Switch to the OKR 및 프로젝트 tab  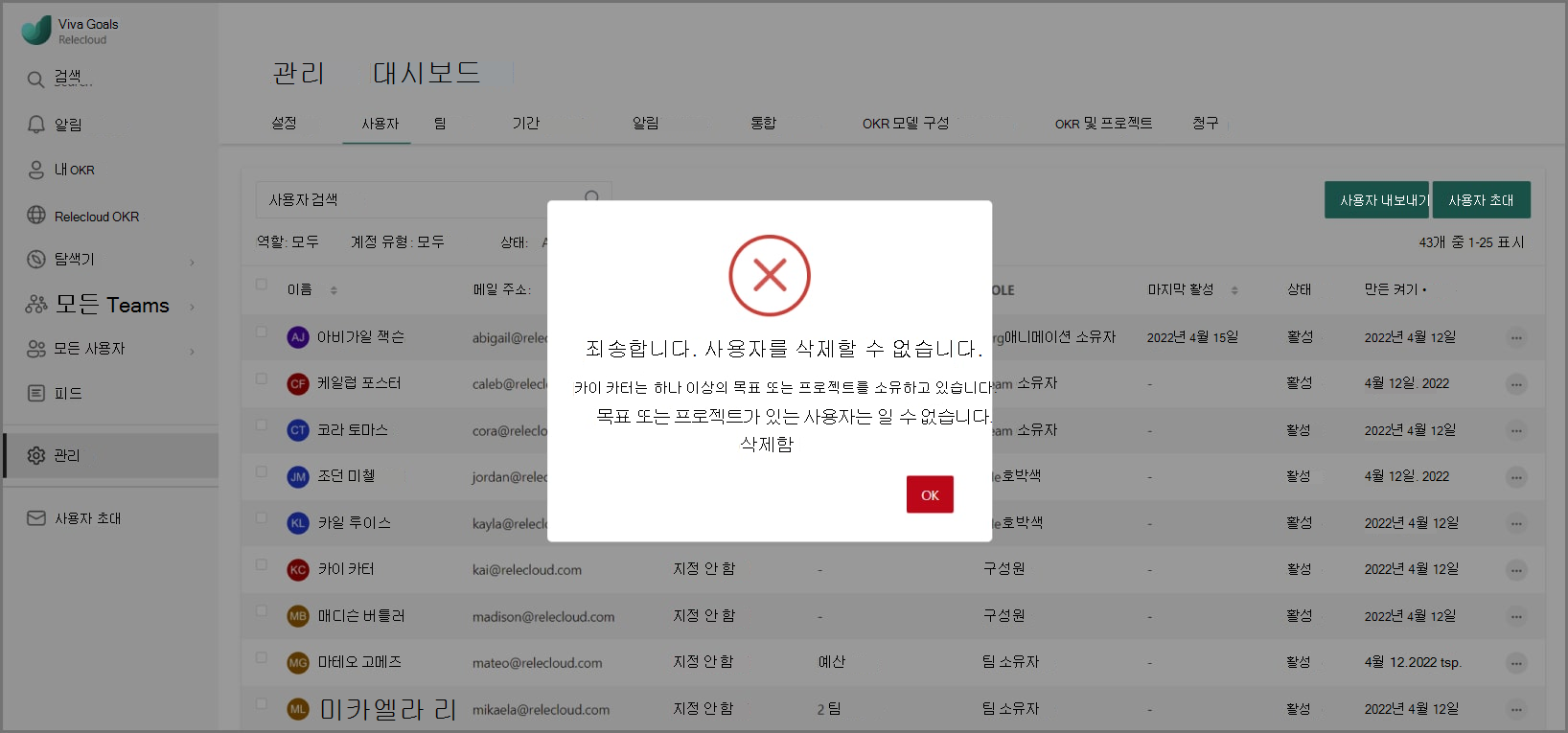pyautogui.click(x=1103, y=124)
